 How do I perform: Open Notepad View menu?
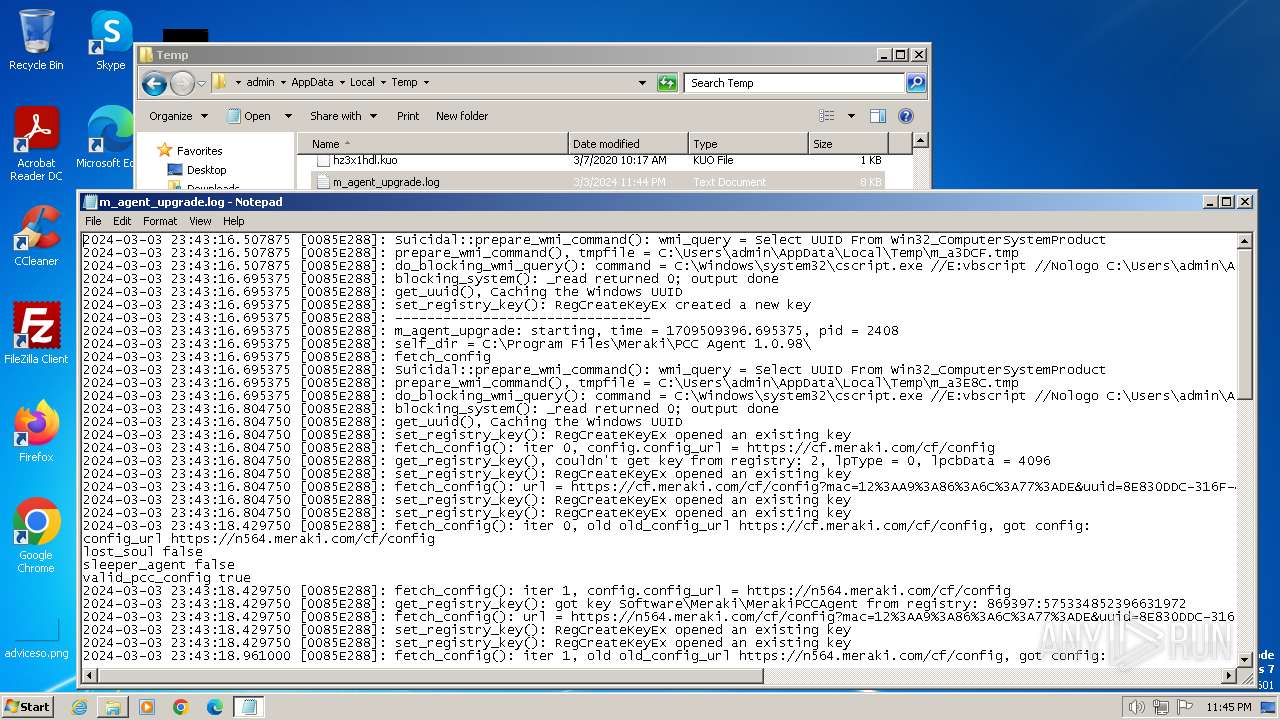pyautogui.click(x=200, y=221)
